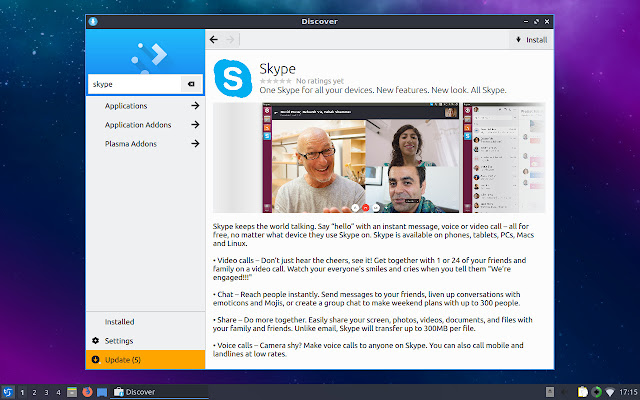This screenshot has height=400, width=640.
Task: Open the Skype contacts list screenshot
Action: click(x=504, y=158)
